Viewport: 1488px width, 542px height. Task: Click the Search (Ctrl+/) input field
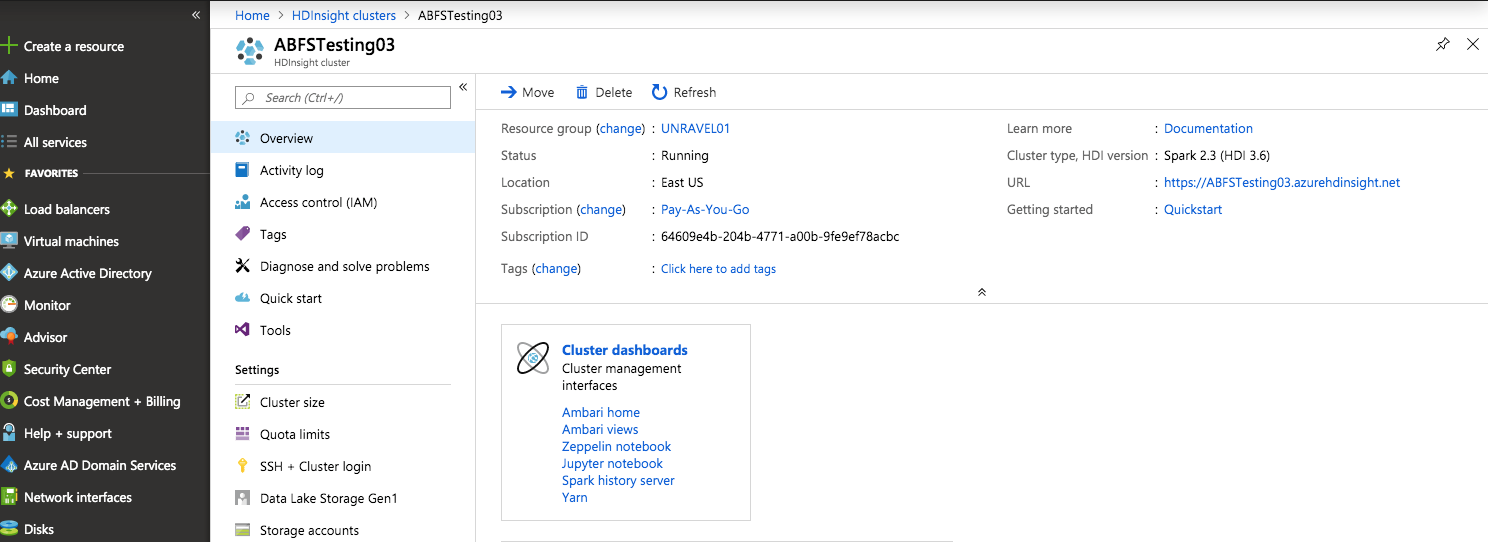(x=343, y=97)
